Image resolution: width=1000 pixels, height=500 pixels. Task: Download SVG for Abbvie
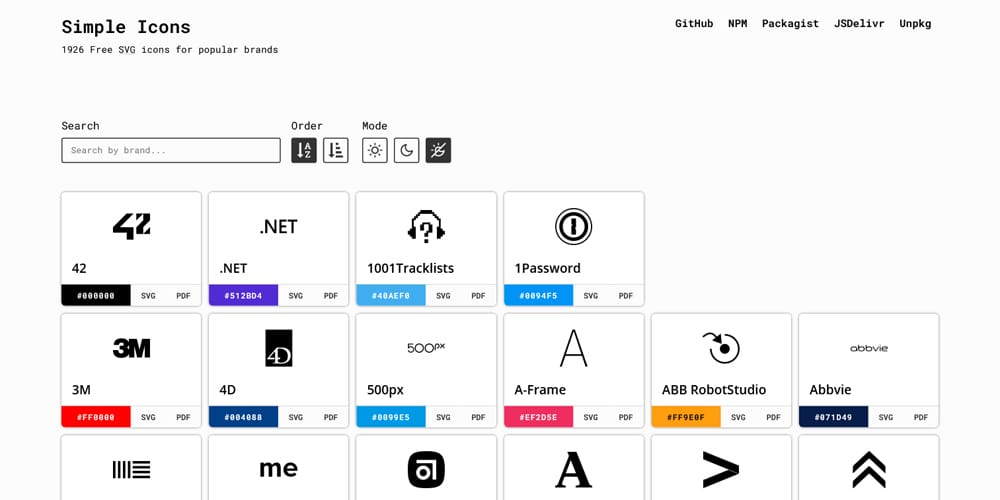[886, 417]
